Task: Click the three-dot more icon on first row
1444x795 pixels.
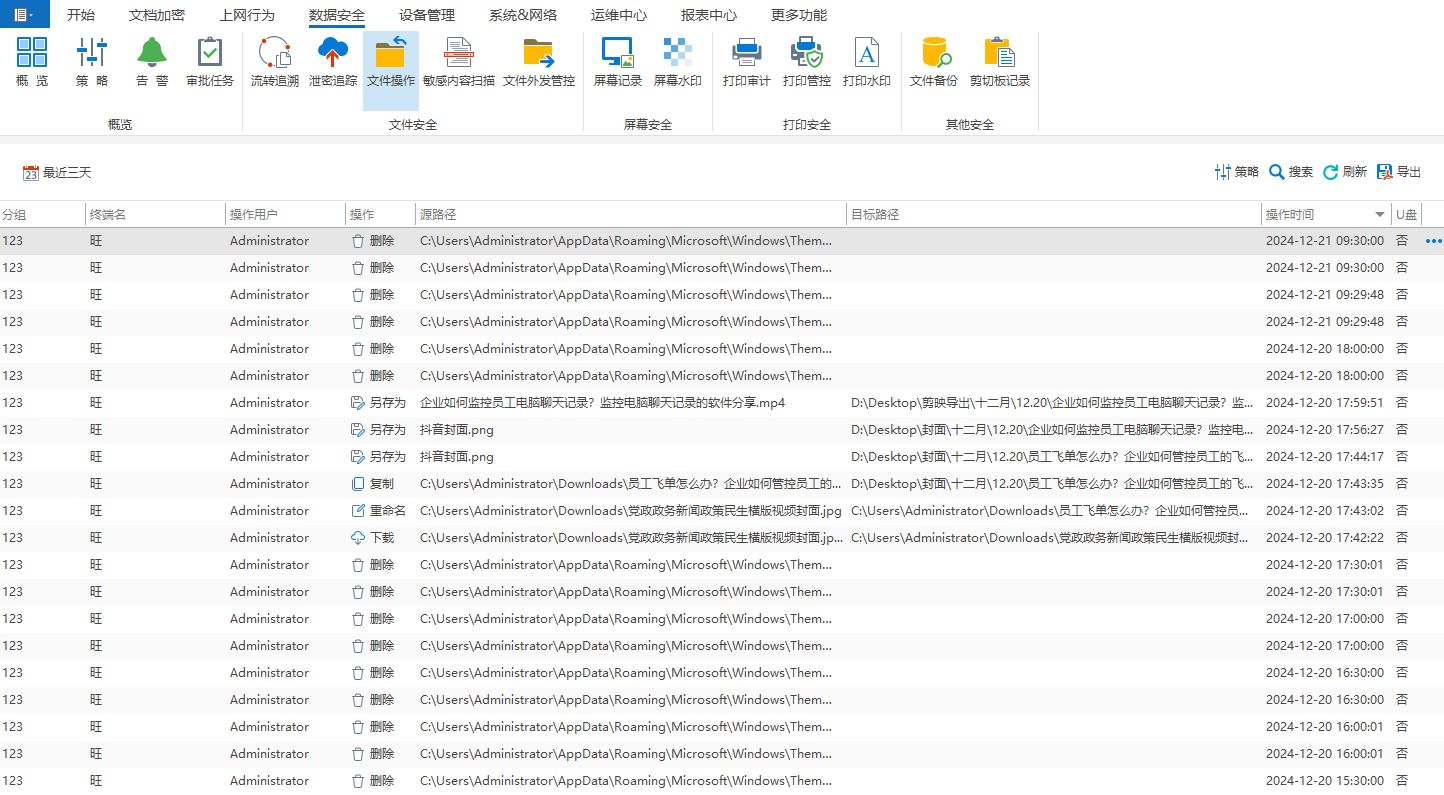Action: click(x=1434, y=241)
